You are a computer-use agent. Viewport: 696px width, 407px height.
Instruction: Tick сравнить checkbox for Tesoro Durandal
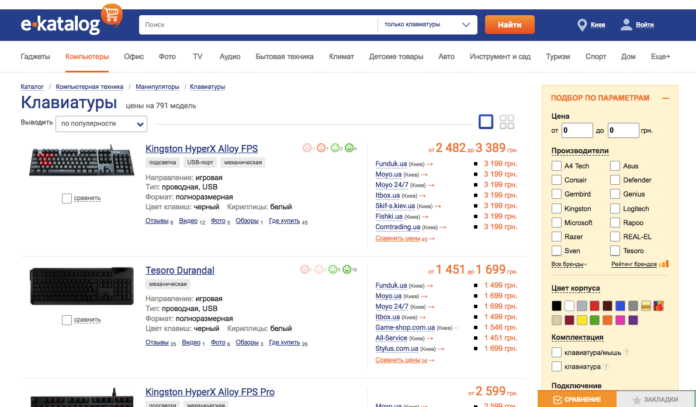pyautogui.click(x=67, y=320)
